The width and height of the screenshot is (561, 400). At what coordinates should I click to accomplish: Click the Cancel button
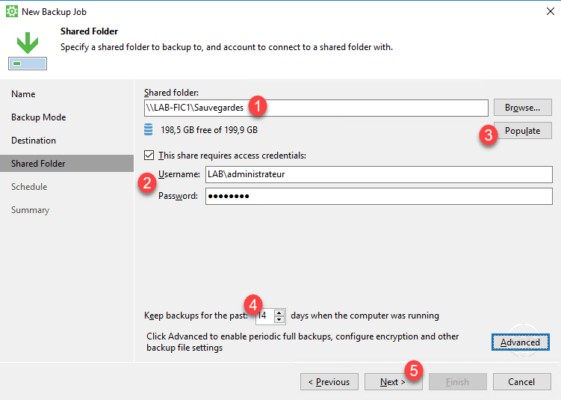click(x=522, y=382)
